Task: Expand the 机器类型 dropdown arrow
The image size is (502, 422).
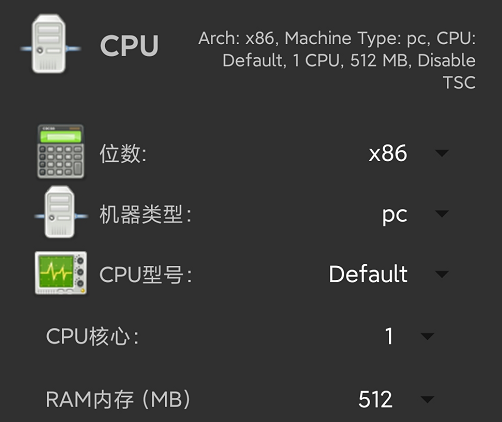Action: (442, 213)
